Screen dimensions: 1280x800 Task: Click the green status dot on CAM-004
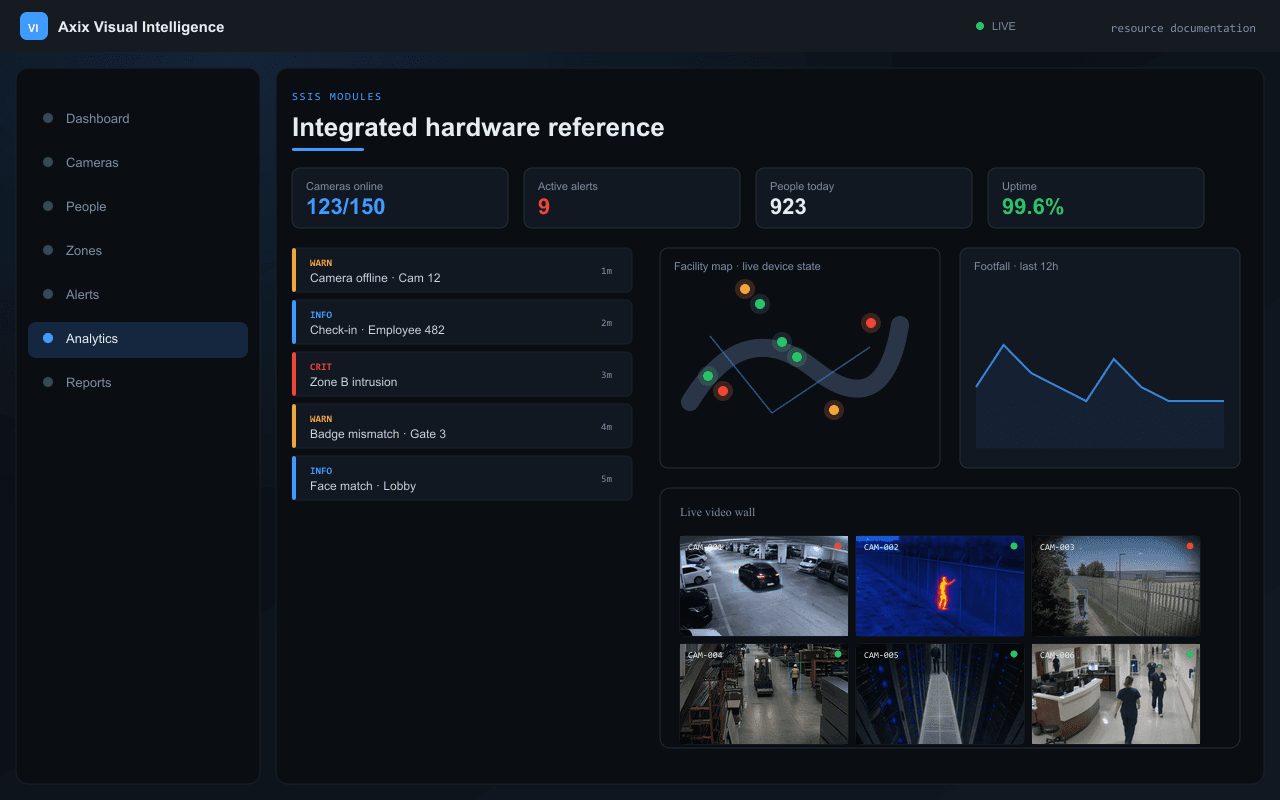click(x=838, y=654)
